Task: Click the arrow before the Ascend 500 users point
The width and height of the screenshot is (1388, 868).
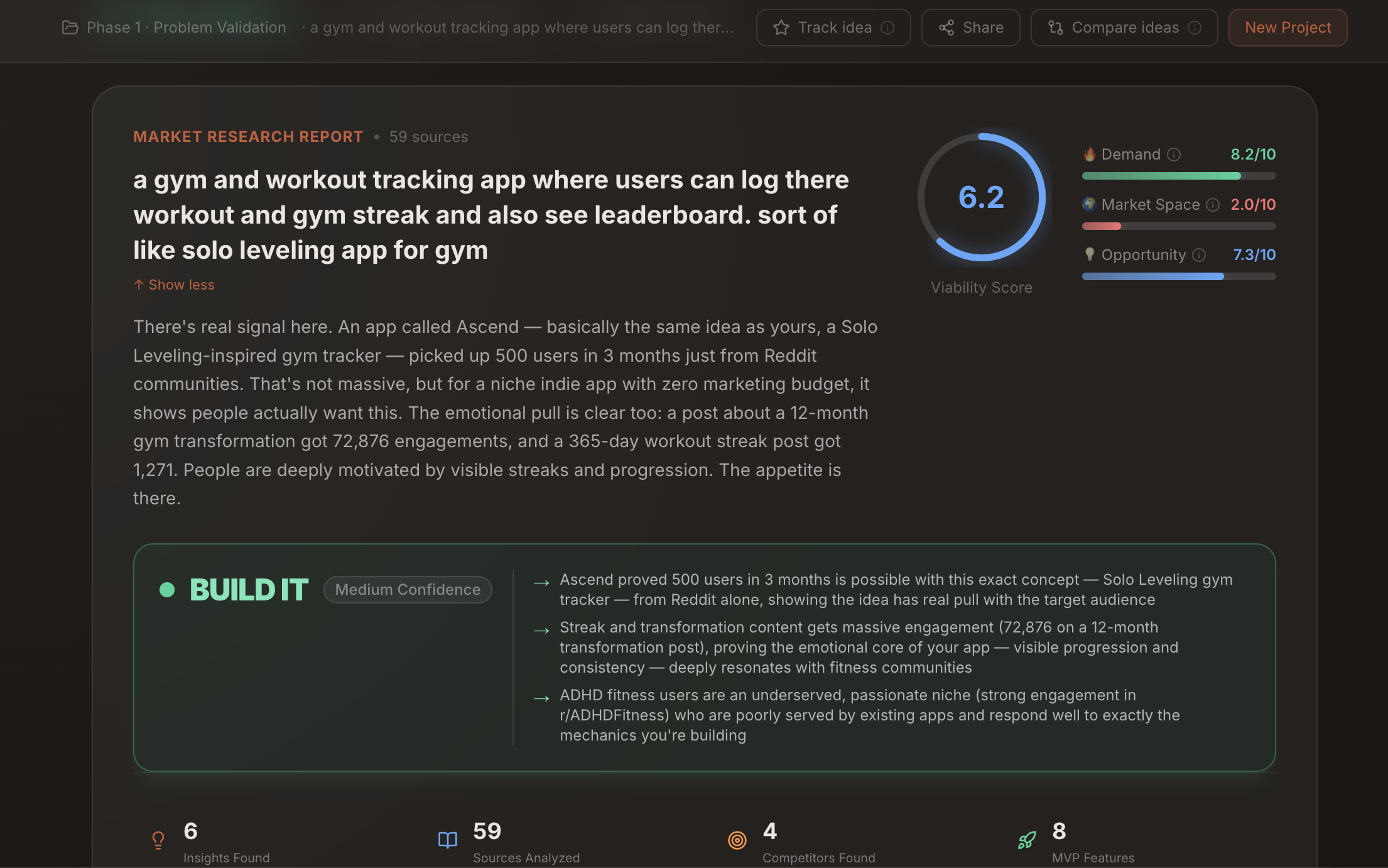Action: [541, 583]
